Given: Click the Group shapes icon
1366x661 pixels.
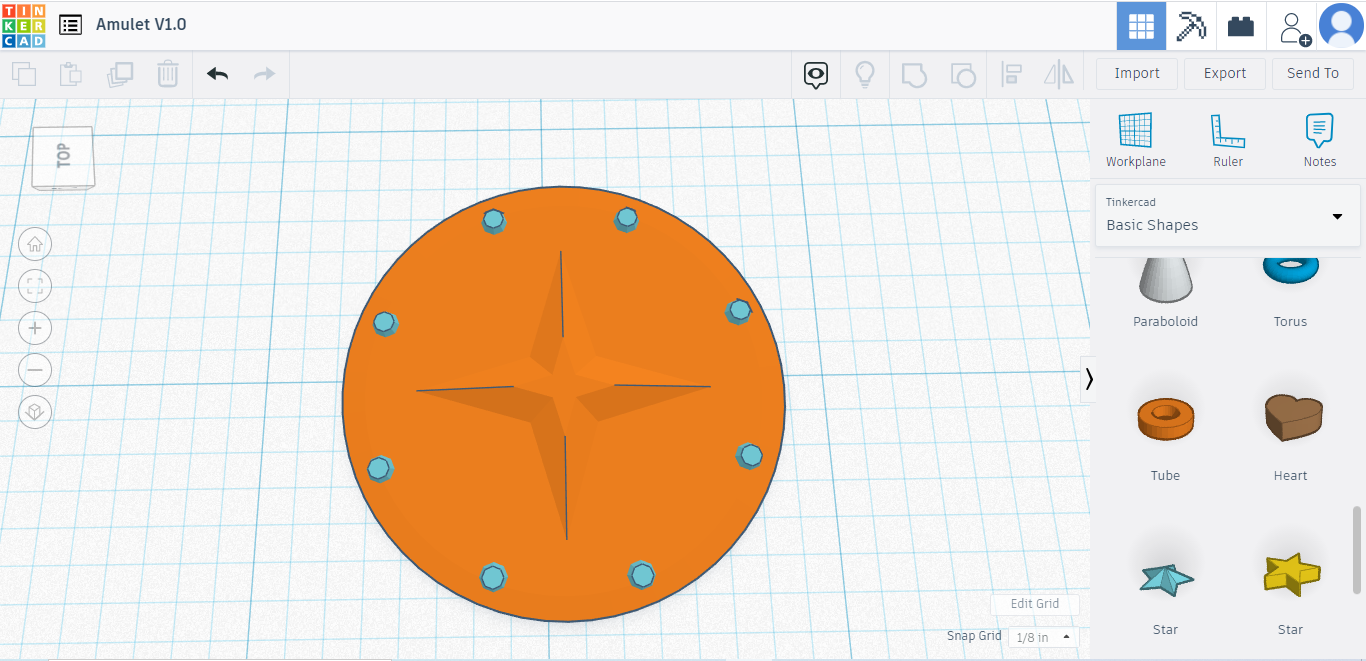Looking at the screenshot, I should pos(914,74).
